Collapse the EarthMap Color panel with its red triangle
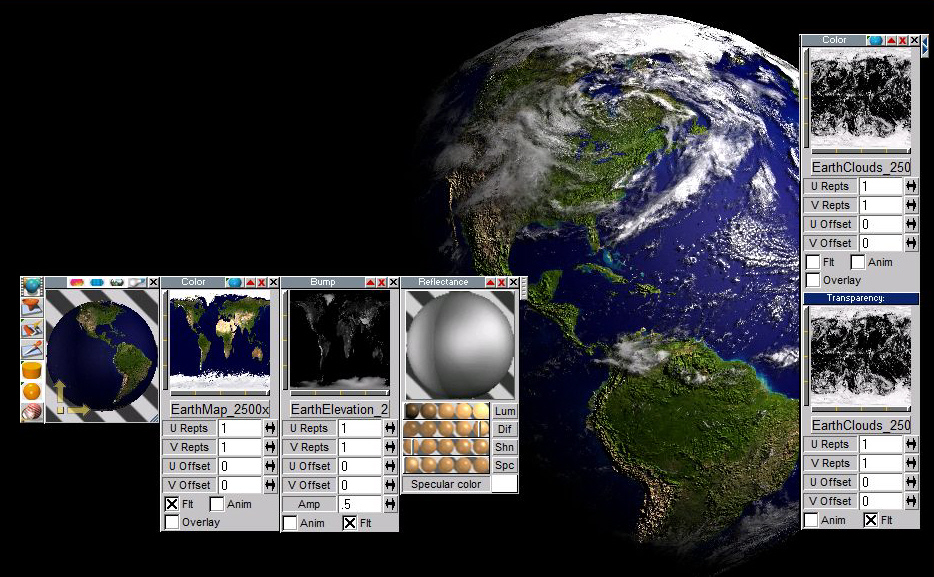Viewport: 934px width, 577px height. tap(251, 282)
